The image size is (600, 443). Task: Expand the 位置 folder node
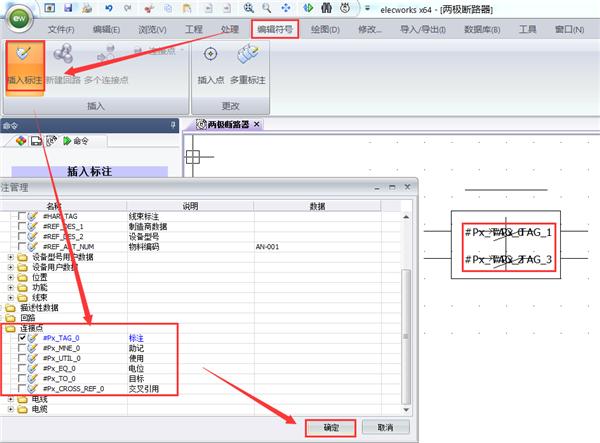tap(11, 277)
